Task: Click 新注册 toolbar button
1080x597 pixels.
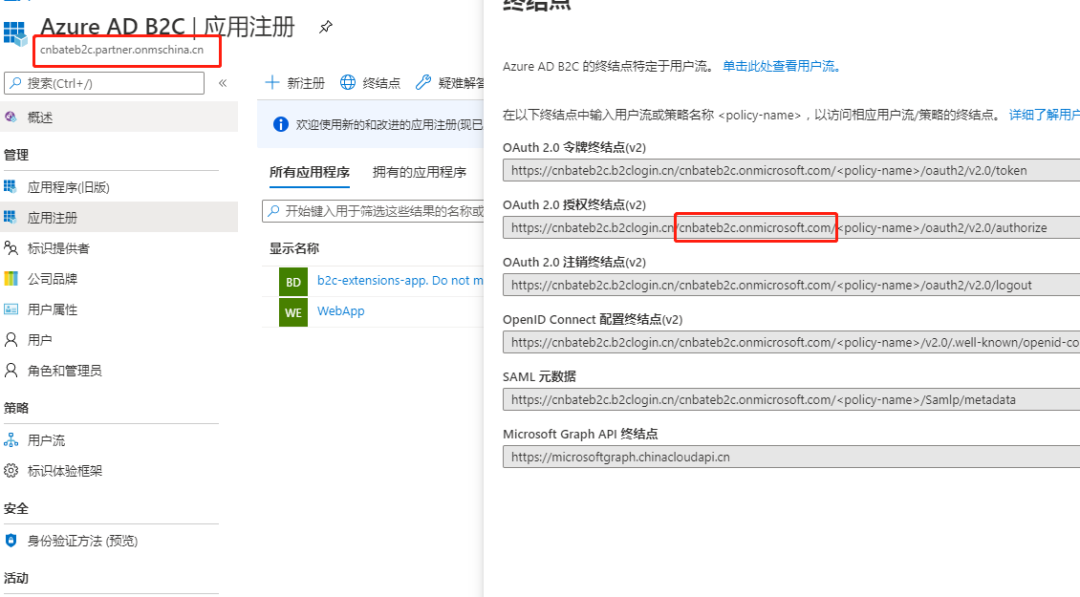Action: (295, 83)
